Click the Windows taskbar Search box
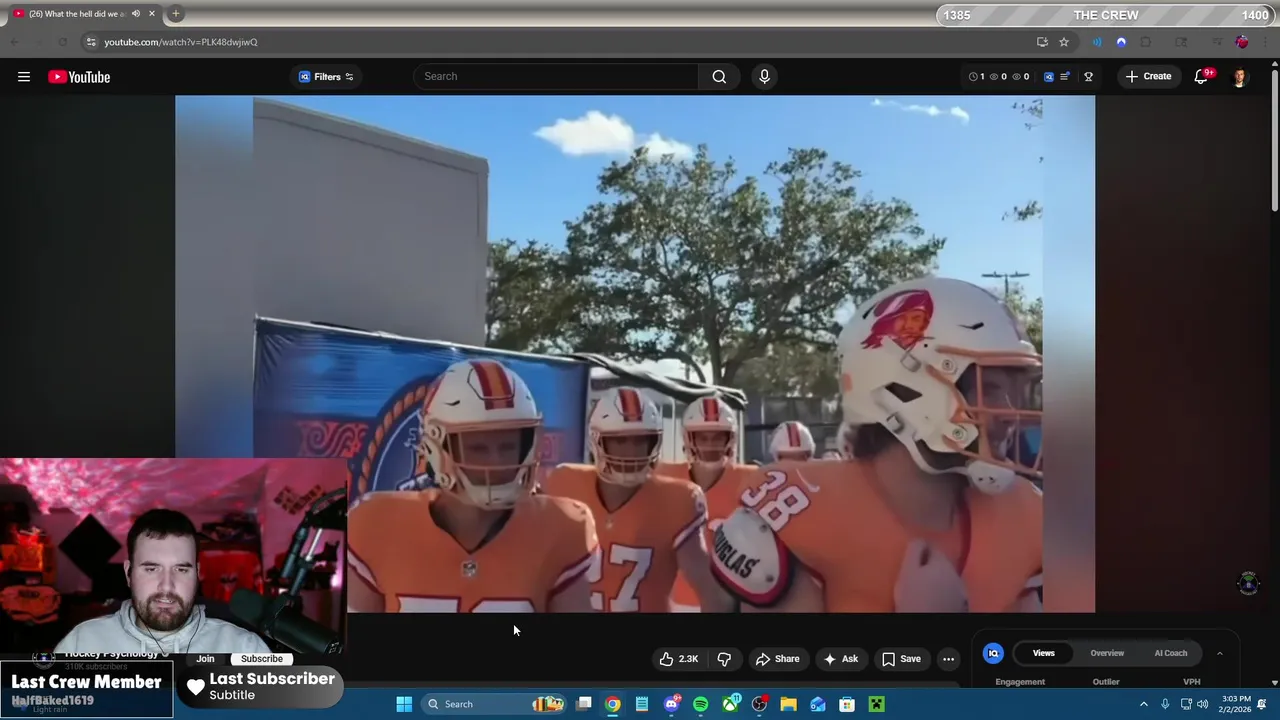1280x720 pixels. (493, 704)
